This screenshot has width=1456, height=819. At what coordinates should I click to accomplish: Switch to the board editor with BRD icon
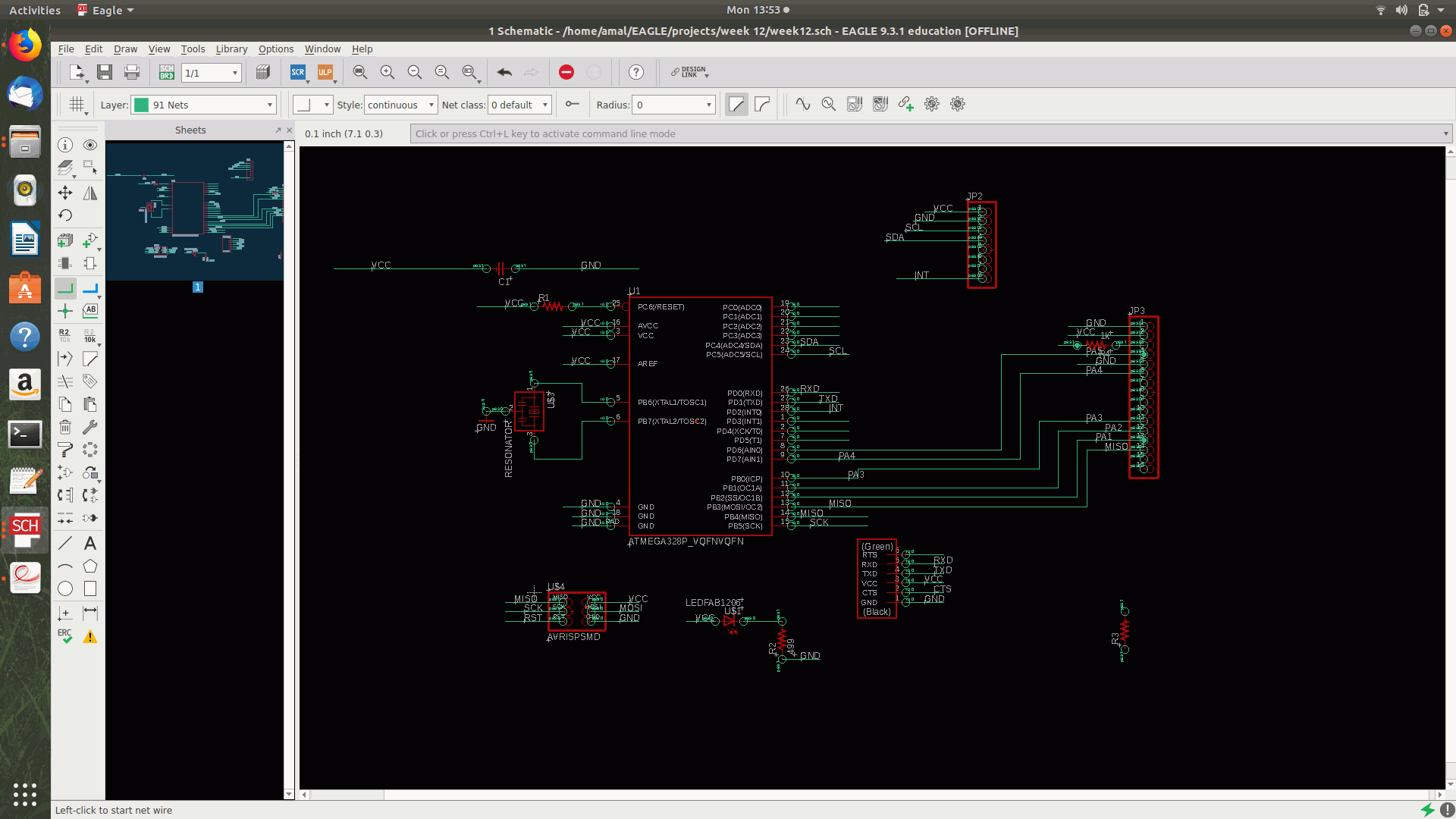pos(166,72)
